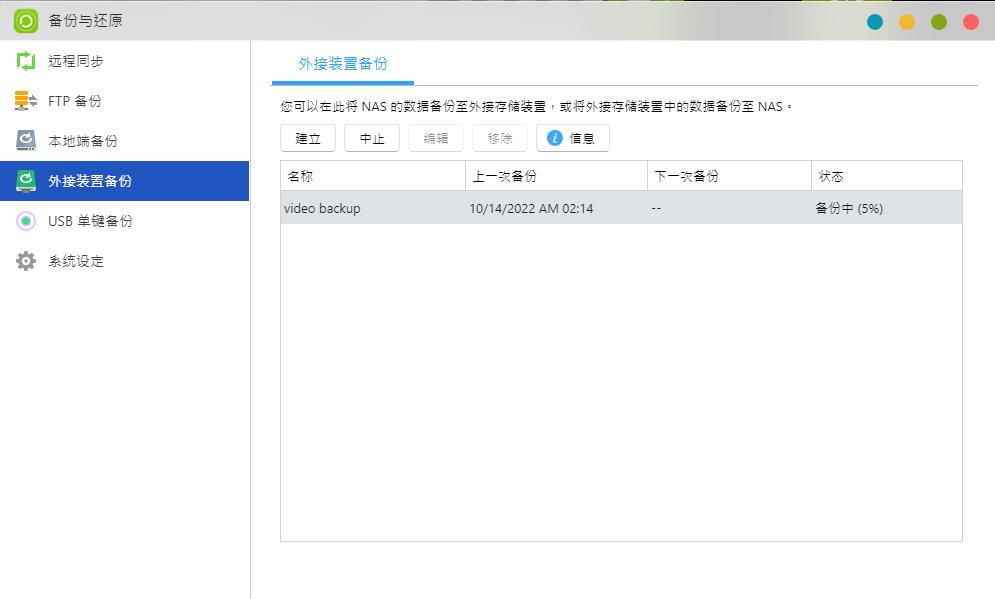This screenshot has height=599, width=995.
Task: Click the 编辑 edit button
Action: (435, 138)
